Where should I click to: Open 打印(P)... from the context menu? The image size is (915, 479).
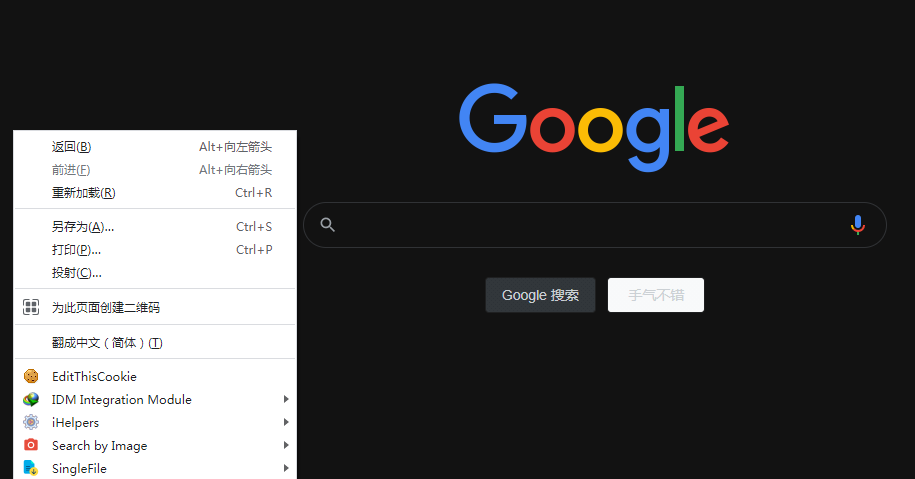click(155, 250)
